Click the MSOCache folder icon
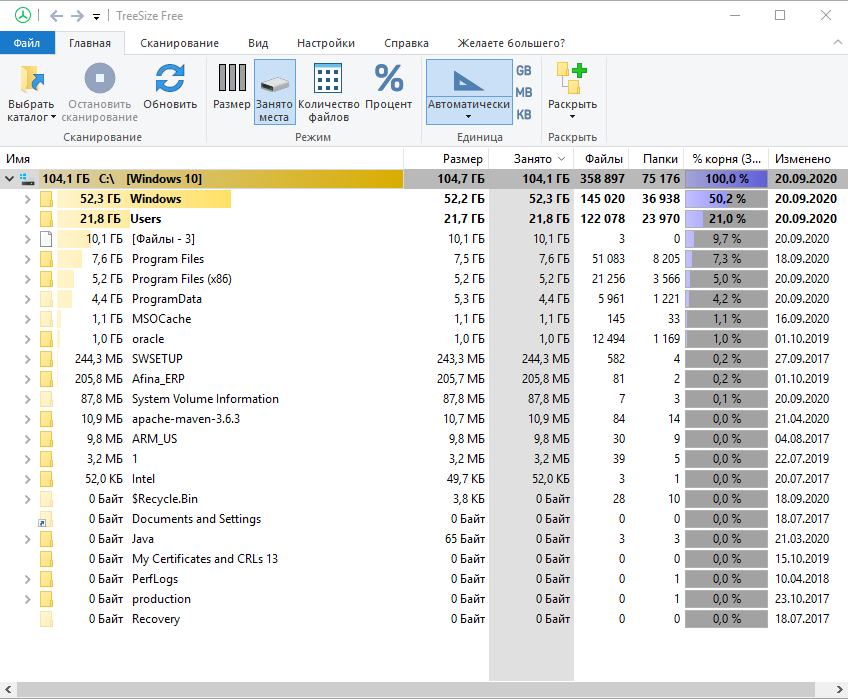848x699 pixels. [x=47, y=319]
